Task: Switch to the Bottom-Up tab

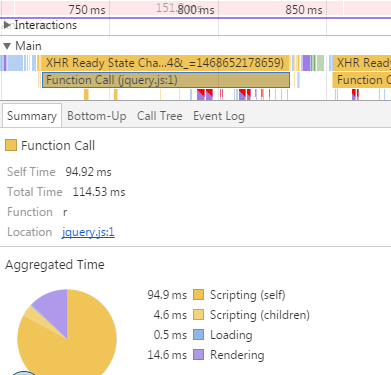Action: click(x=97, y=116)
